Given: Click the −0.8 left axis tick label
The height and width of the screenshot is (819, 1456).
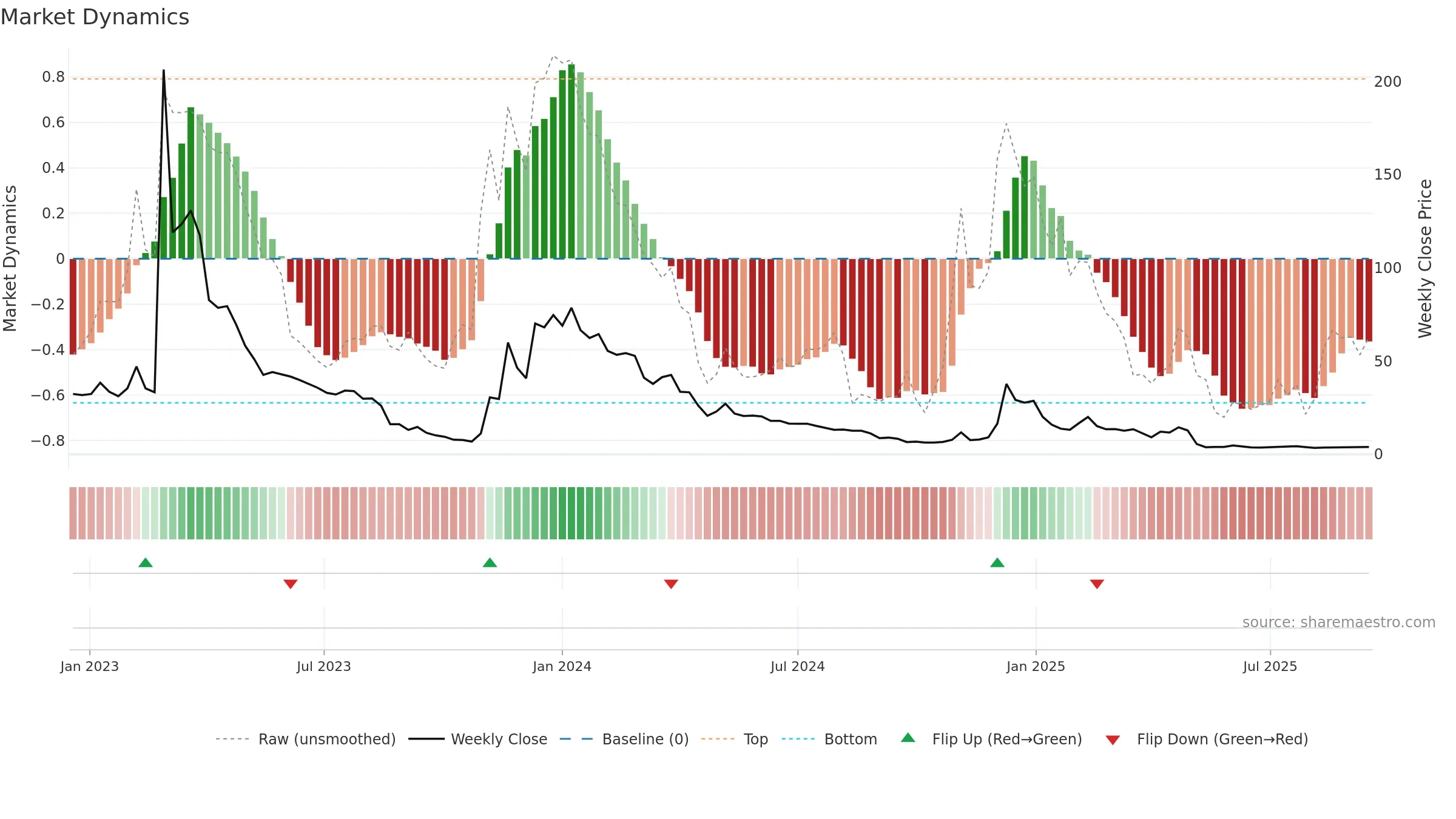Looking at the screenshot, I should coord(48,441).
